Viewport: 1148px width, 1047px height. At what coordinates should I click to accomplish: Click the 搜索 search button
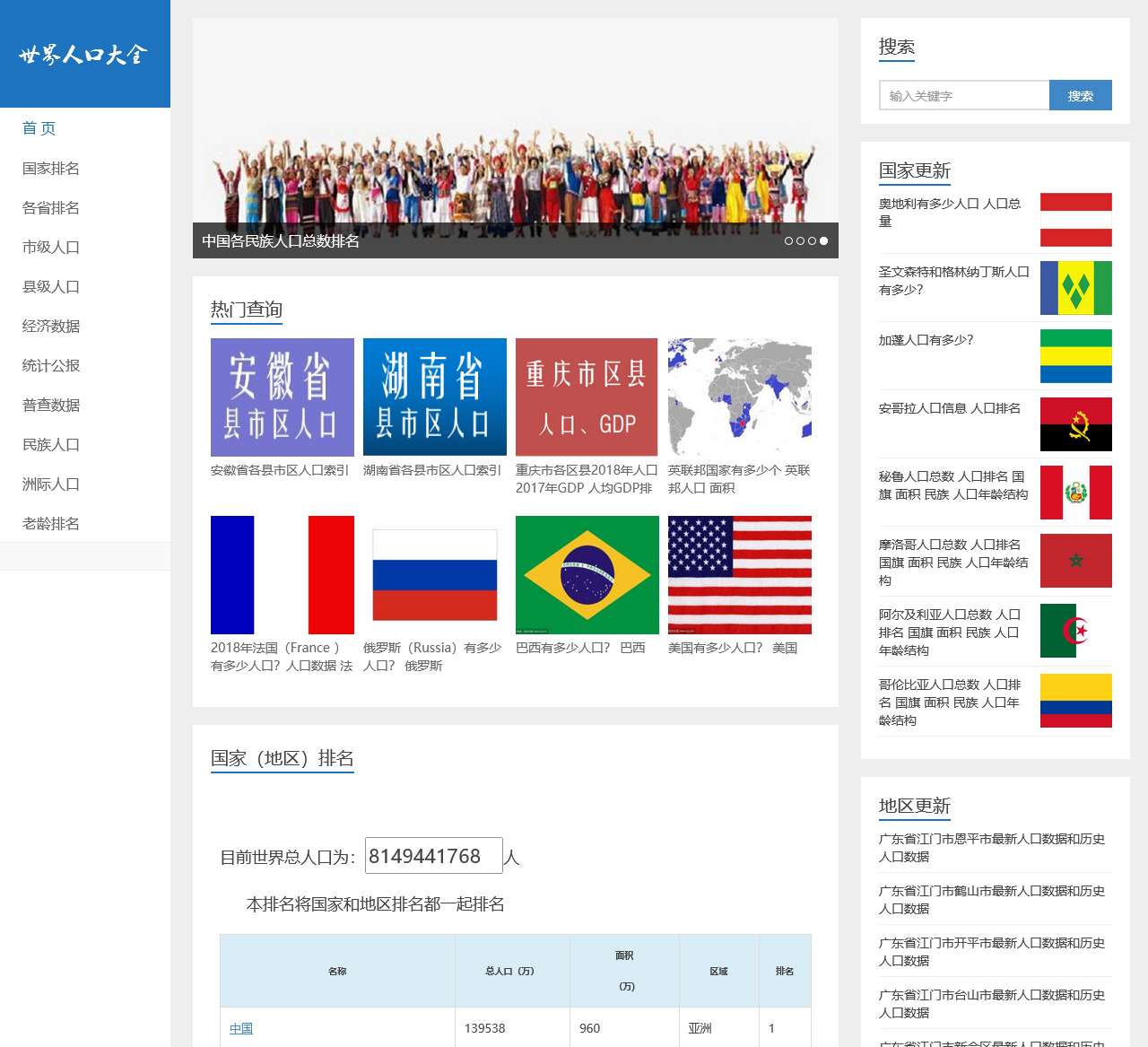[x=1080, y=94]
